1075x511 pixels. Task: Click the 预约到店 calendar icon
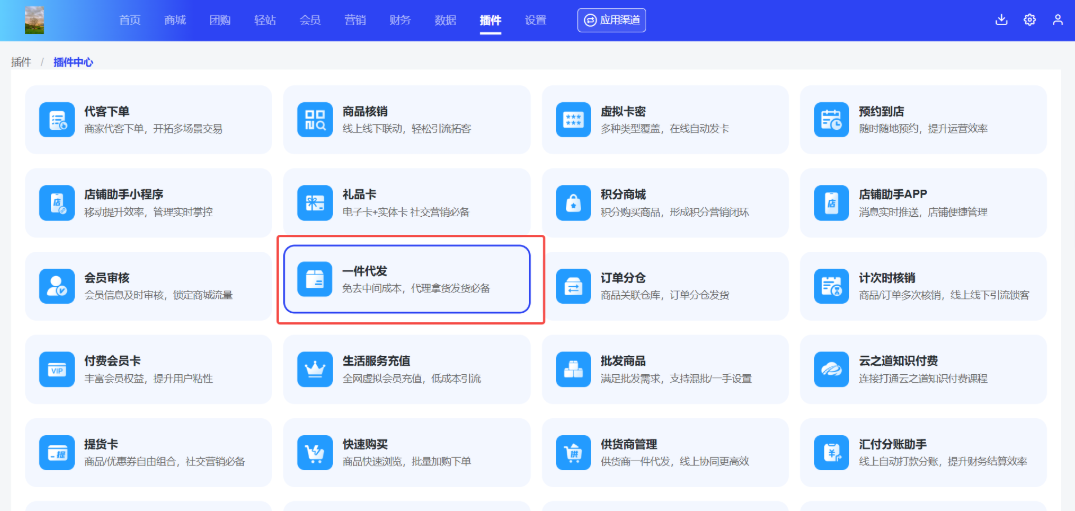(x=832, y=120)
